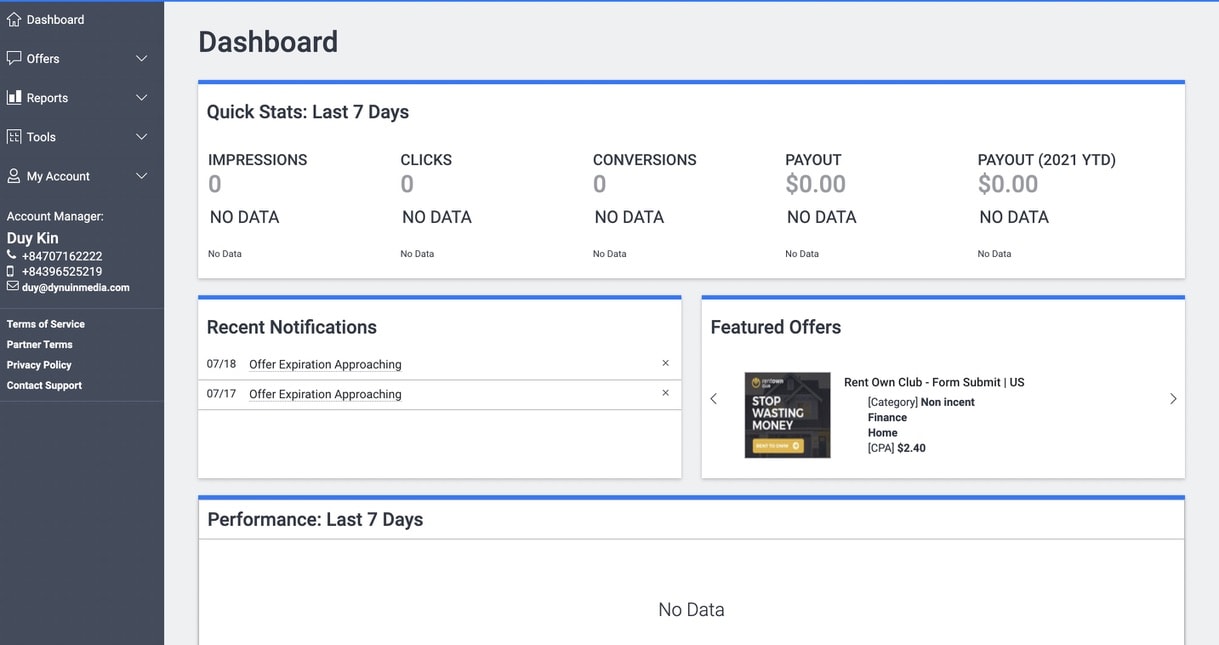
Task: Click account manager email duy@dynuinmedia.com
Action: tap(76, 287)
